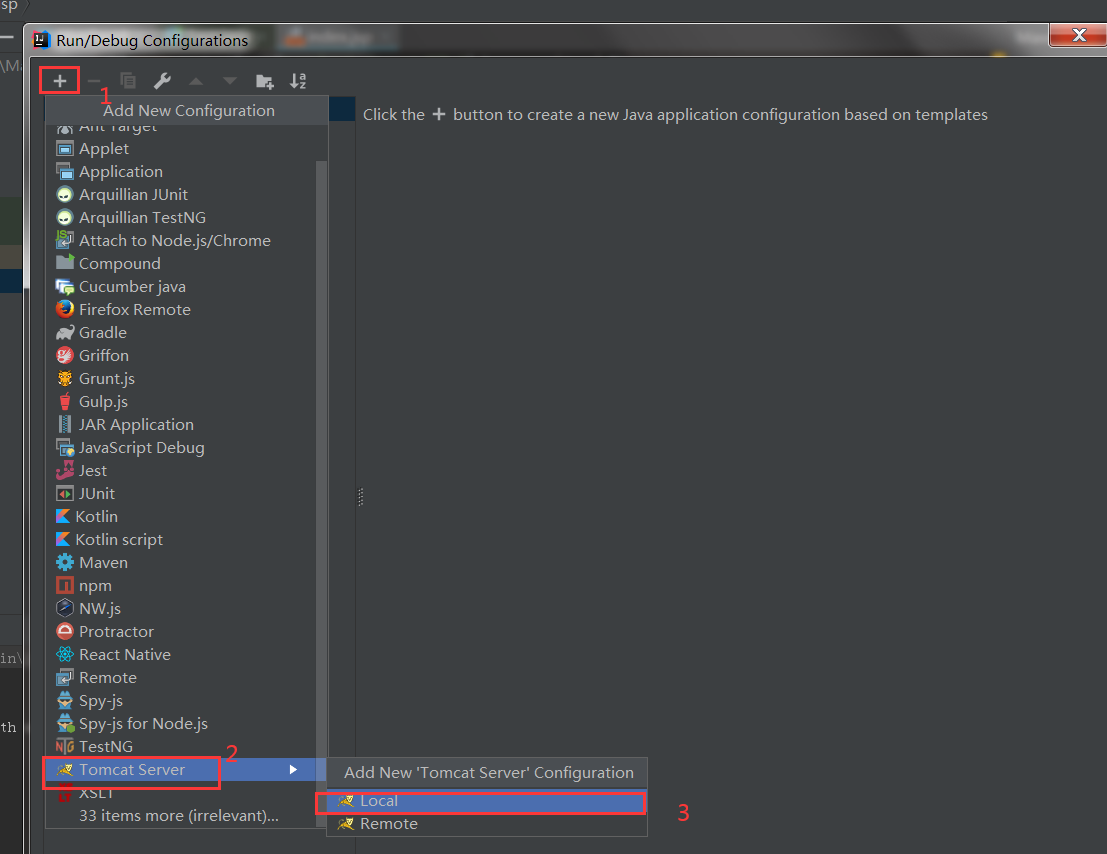Click the vertical splitter grip handle
The height and width of the screenshot is (854, 1107).
(x=361, y=497)
